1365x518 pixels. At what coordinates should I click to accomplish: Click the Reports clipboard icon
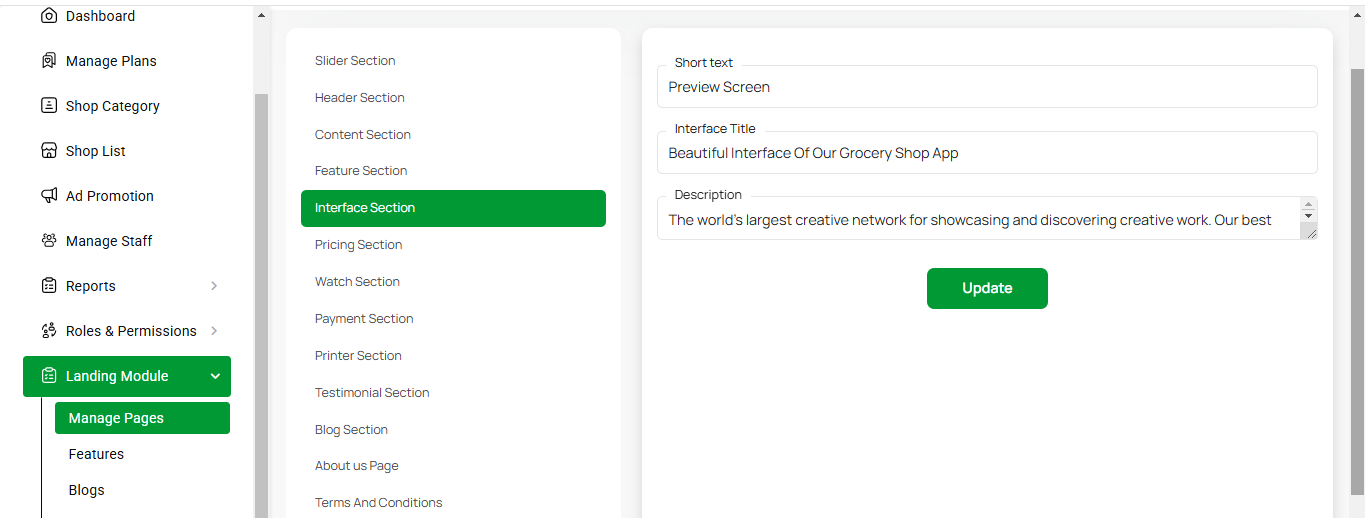pyautogui.click(x=48, y=286)
